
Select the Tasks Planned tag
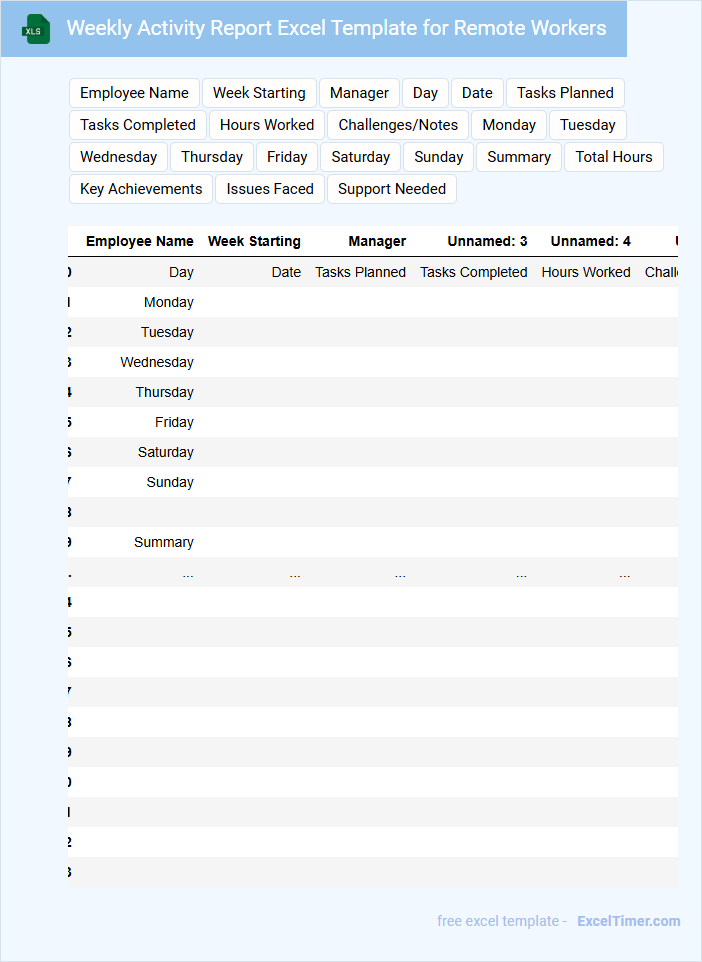click(565, 93)
